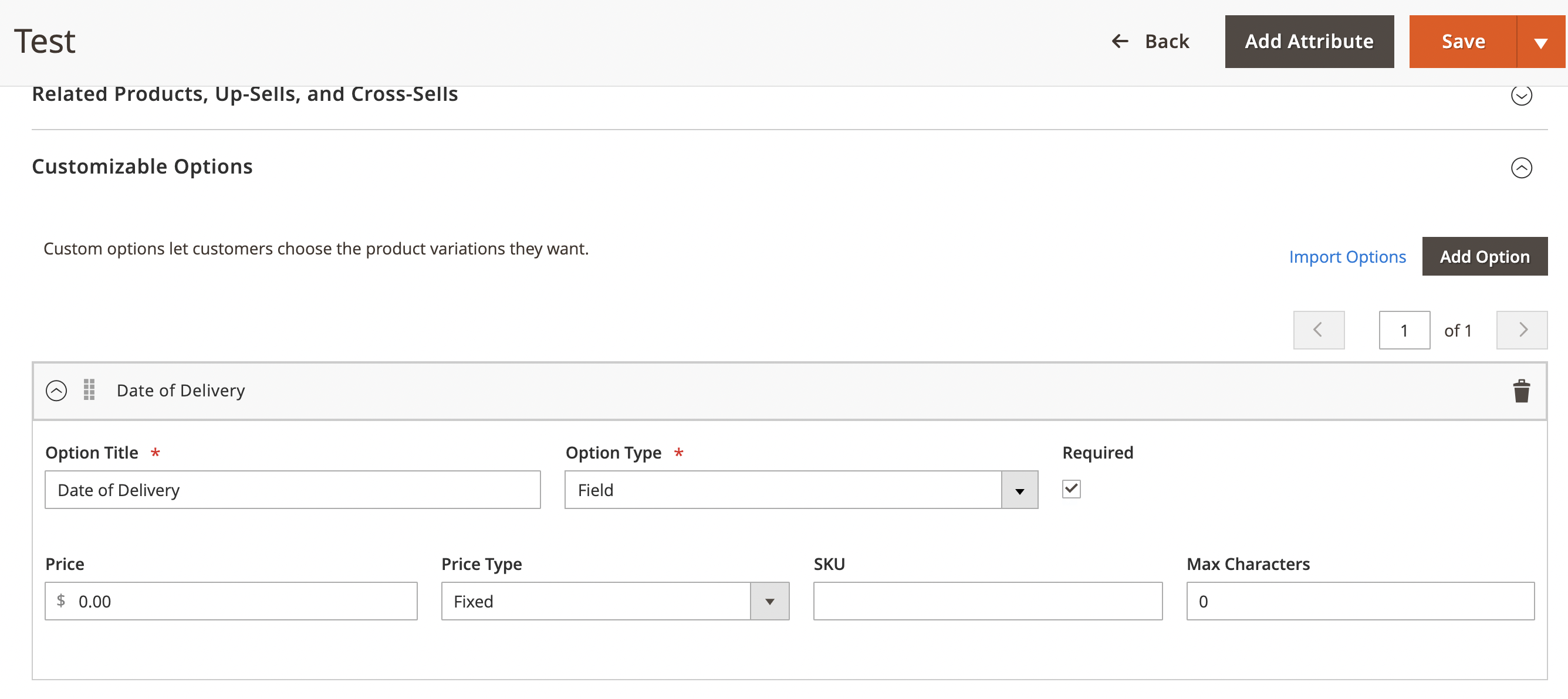Click the Add Attribute button

[x=1309, y=42]
